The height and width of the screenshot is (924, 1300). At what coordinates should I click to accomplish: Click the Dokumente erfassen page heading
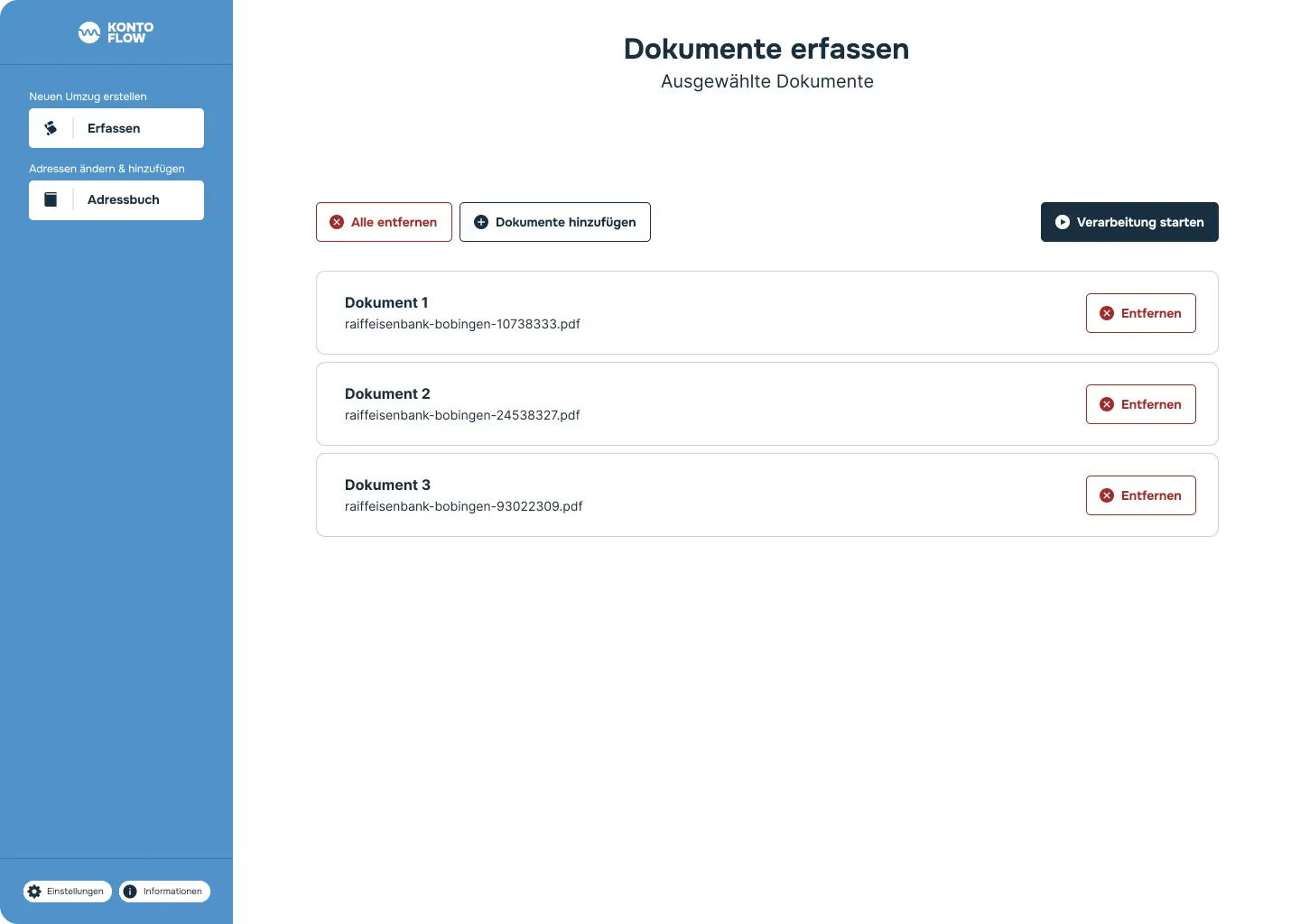(x=766, y=49)
